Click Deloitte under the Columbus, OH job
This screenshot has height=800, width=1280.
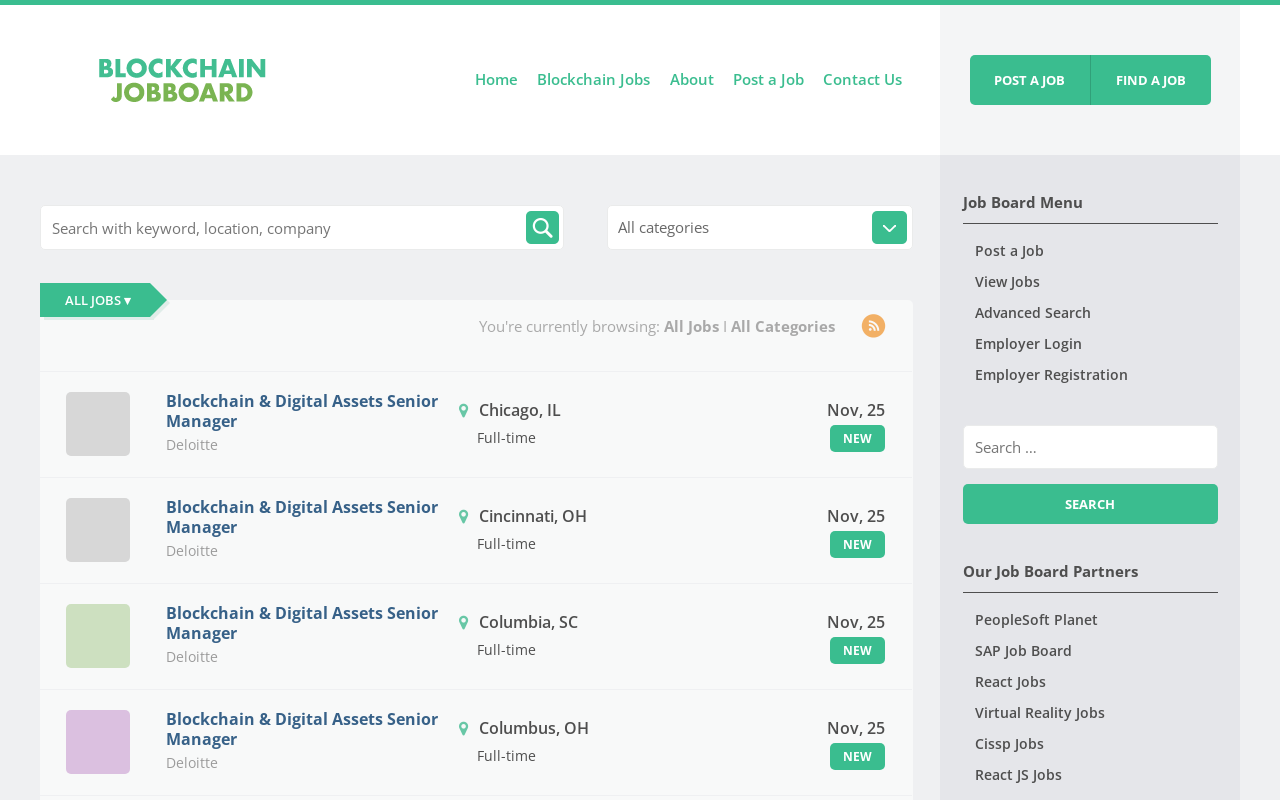[192, 763]
